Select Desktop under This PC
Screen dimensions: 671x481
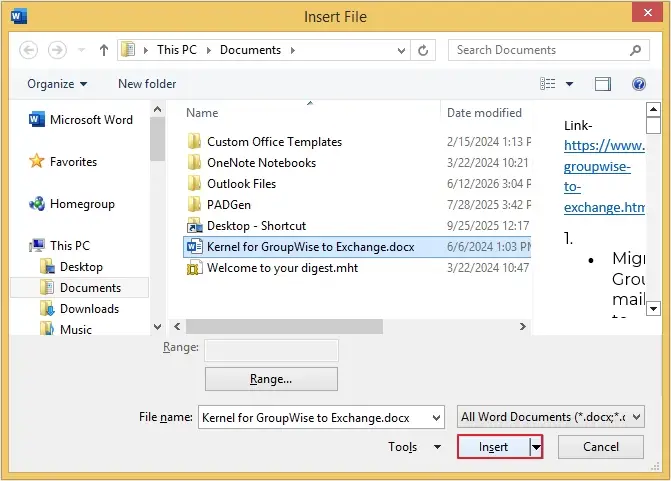(71, 267)
